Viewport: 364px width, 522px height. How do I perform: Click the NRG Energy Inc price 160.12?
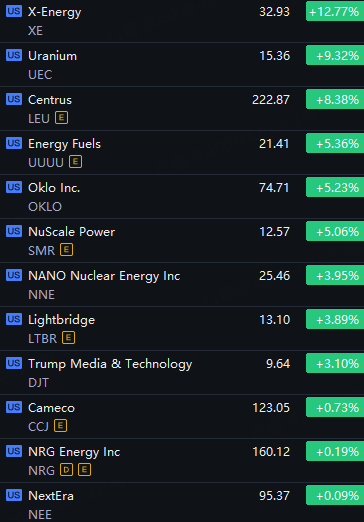tap(271, 452)
